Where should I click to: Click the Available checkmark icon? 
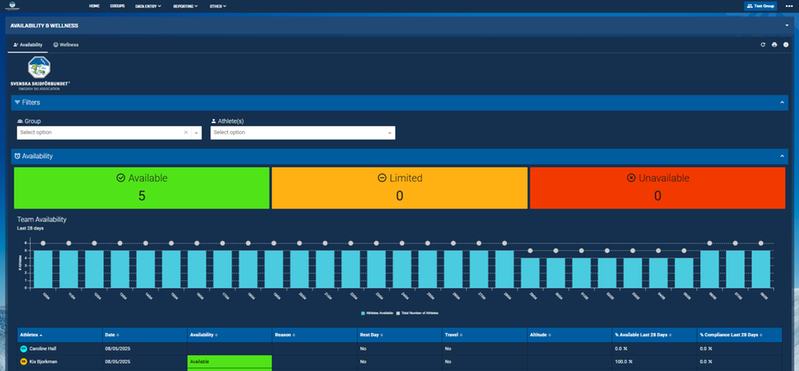point(121,178)
